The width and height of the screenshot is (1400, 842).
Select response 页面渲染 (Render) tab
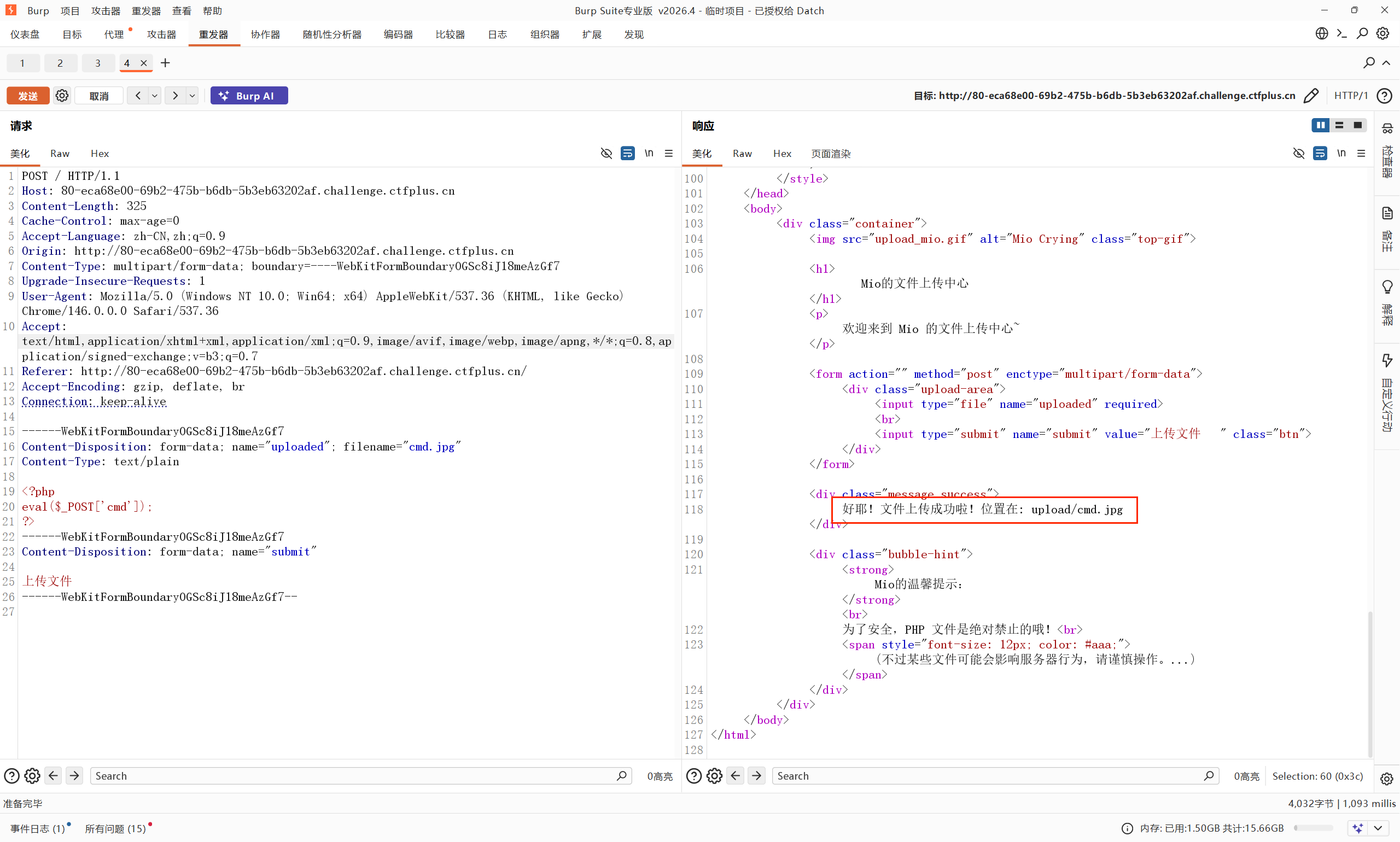tap(831, 154)
